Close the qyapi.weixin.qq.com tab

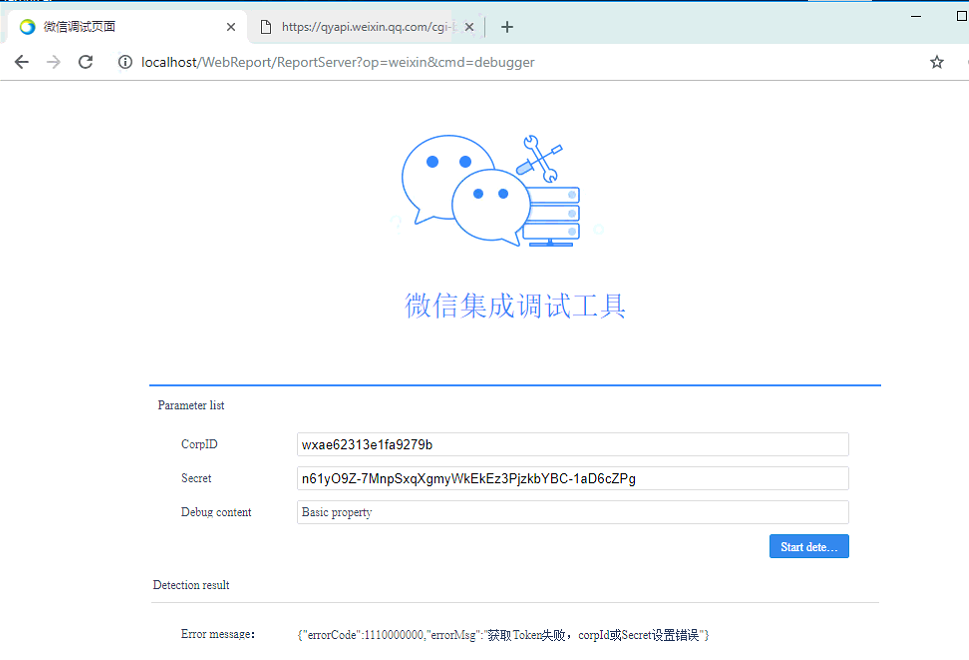tap(469, 27)
